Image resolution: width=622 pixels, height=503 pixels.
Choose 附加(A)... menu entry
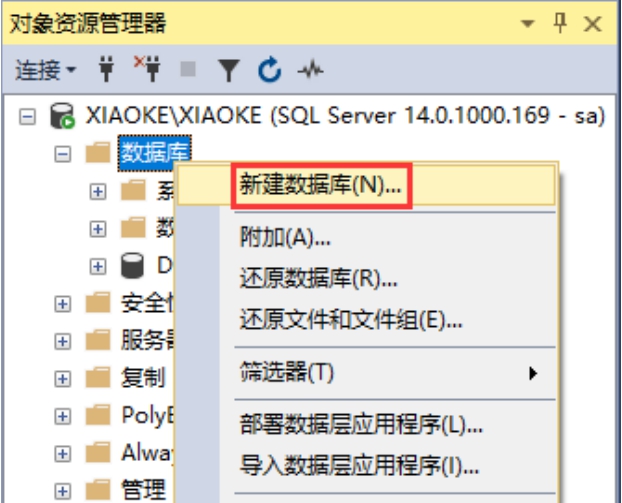pos(286,238)
